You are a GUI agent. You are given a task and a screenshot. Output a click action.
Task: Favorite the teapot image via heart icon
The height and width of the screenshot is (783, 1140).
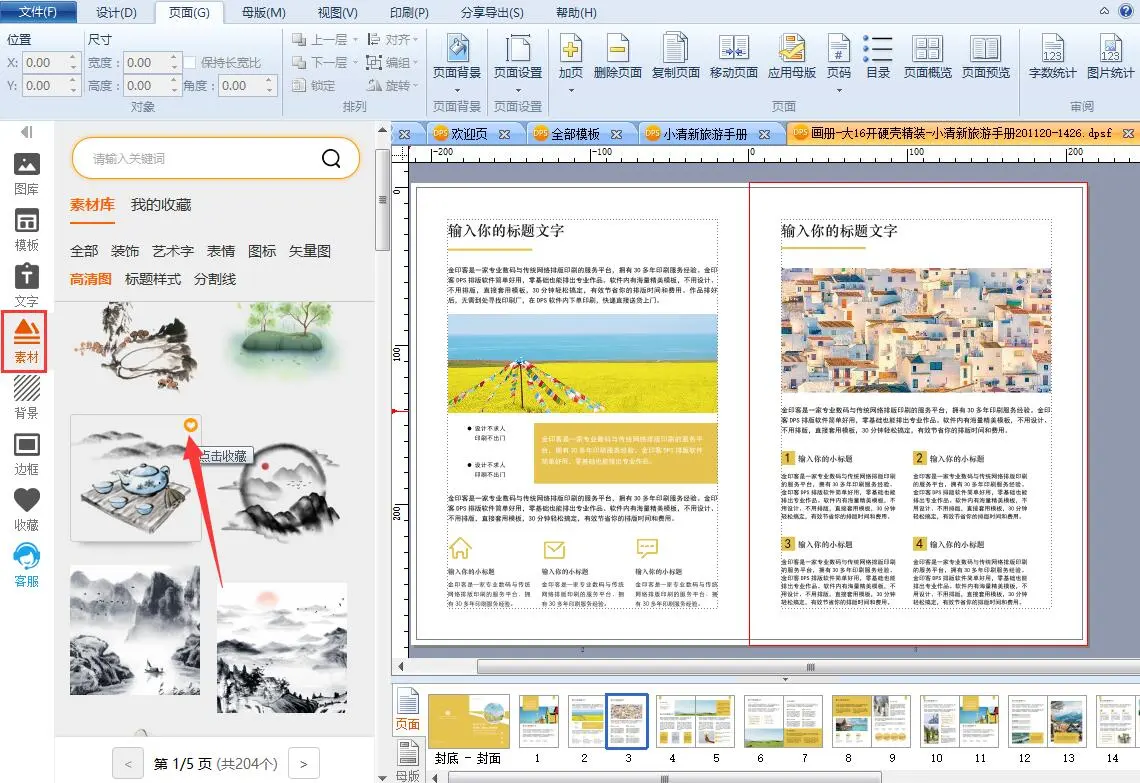[x=190, y=427]
